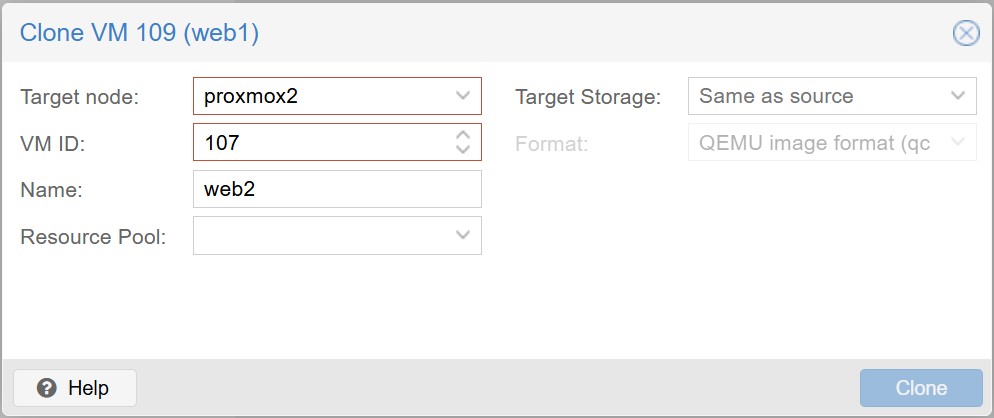Expand the Target Storage dropdown arrow

(957, 96)
